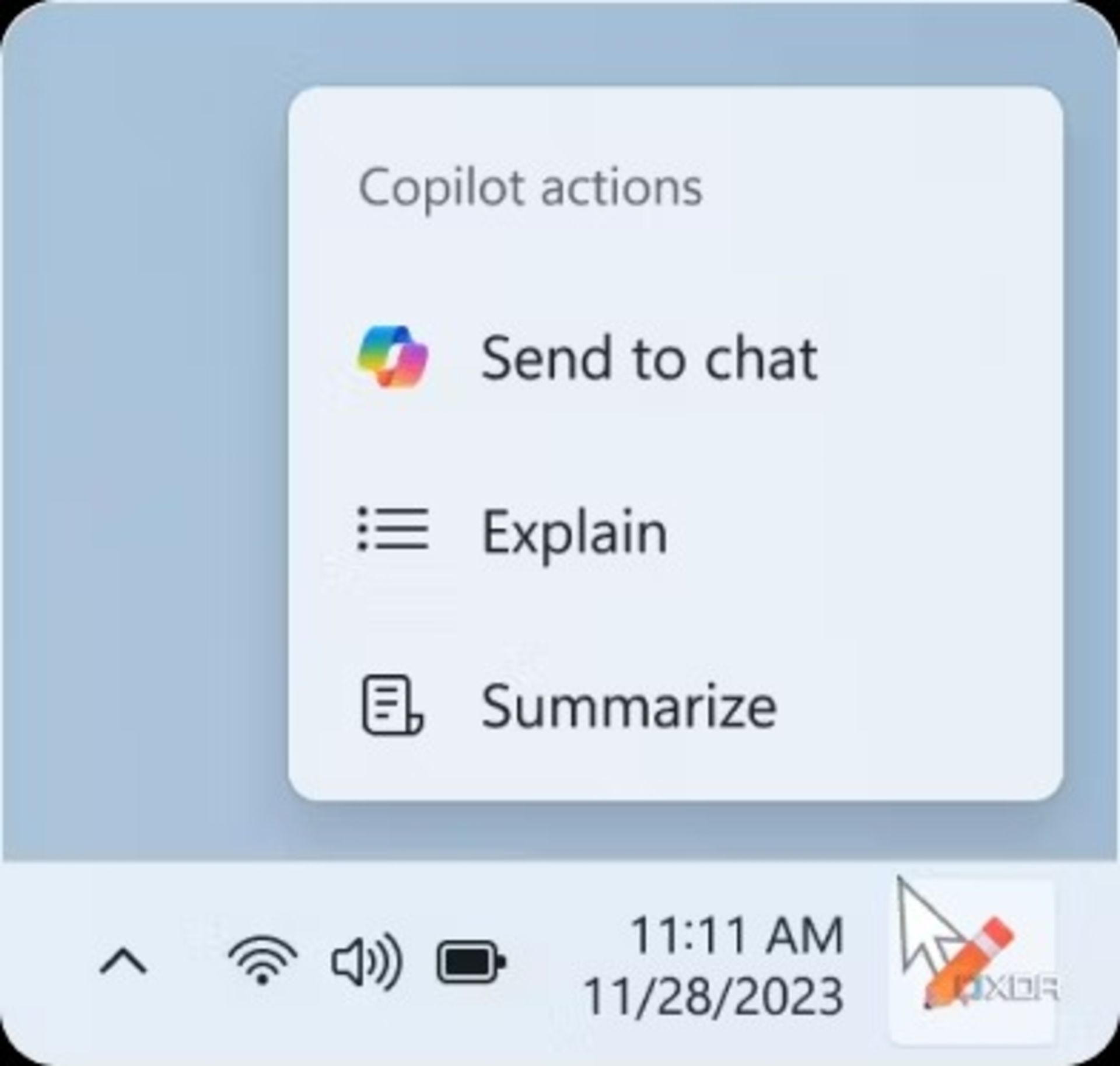Image resolution: width=1120 pixels, height=1066 pixels.
Task: Open the calendar via 11/28/2023 date
Action: pos(713,995)
